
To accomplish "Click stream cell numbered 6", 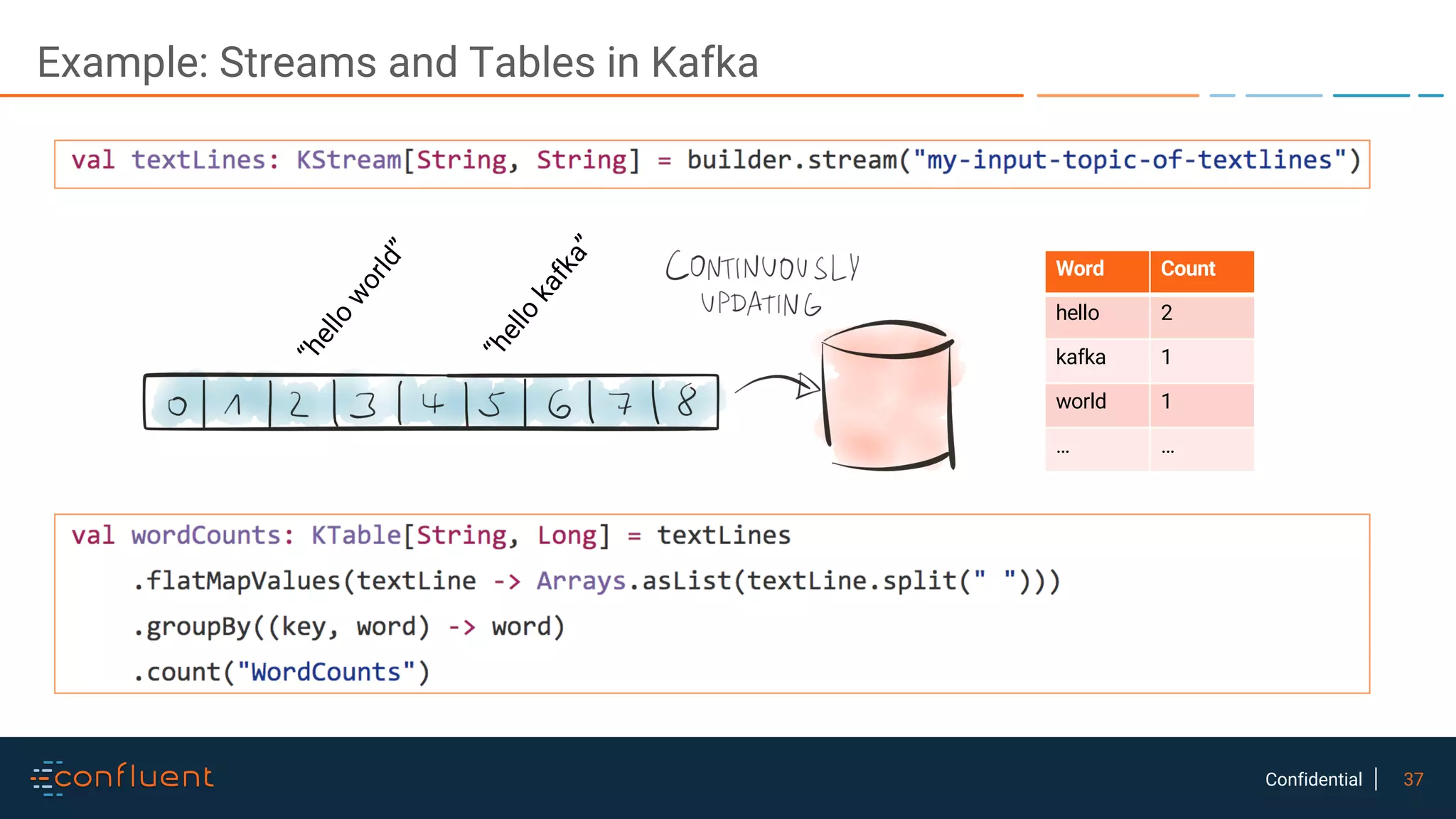I will tap(559, 405).
